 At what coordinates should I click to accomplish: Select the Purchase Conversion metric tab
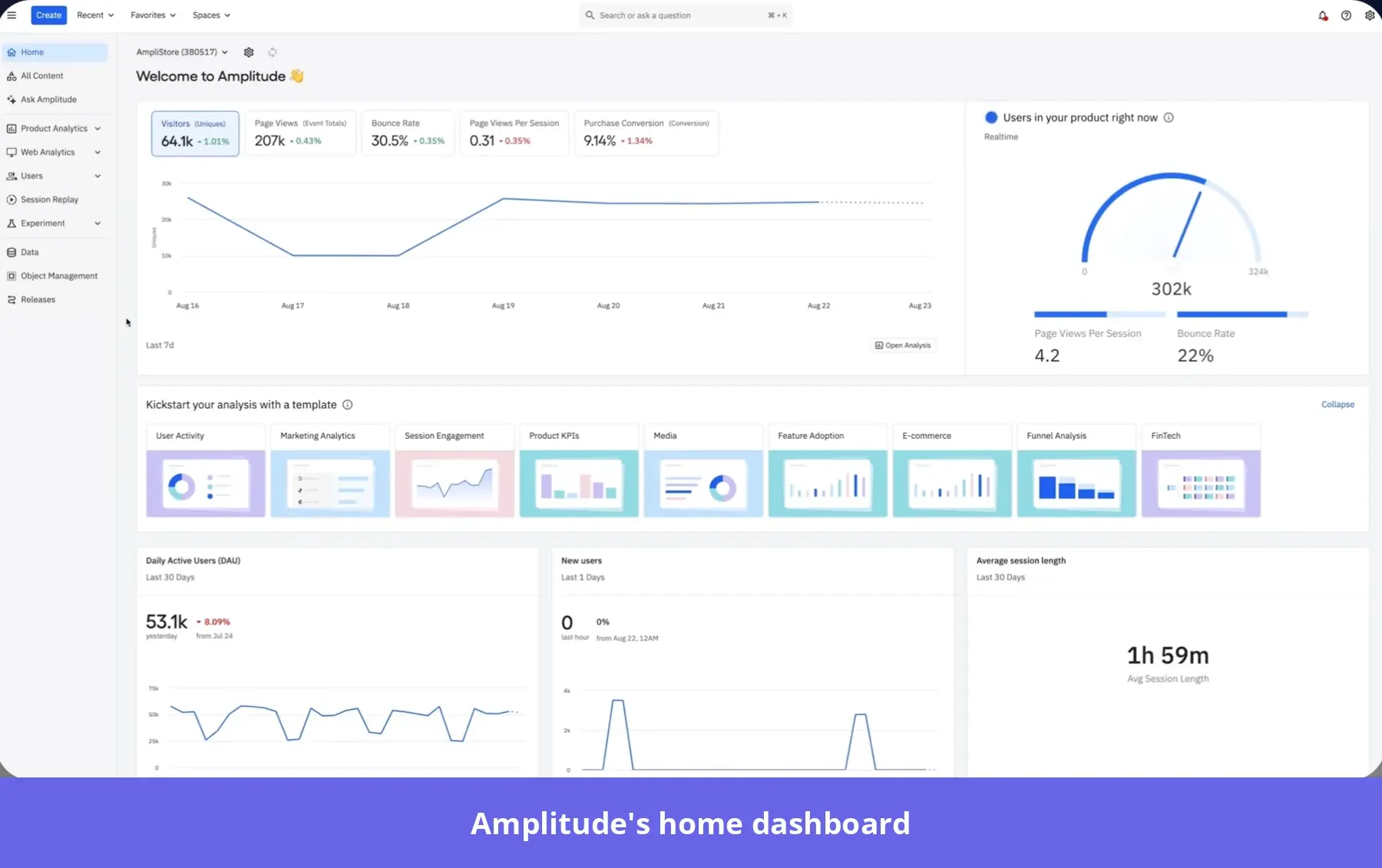click(646, 134)
